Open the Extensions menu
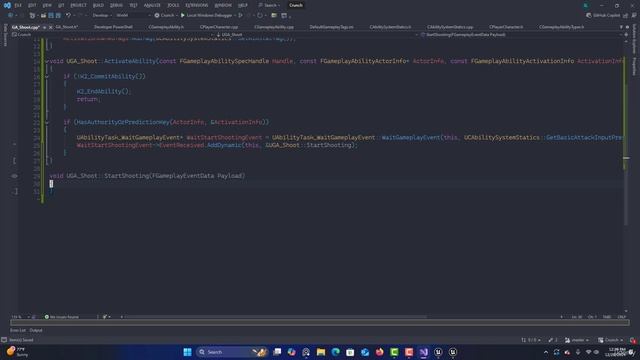640x360 pixels. [197, 5]
